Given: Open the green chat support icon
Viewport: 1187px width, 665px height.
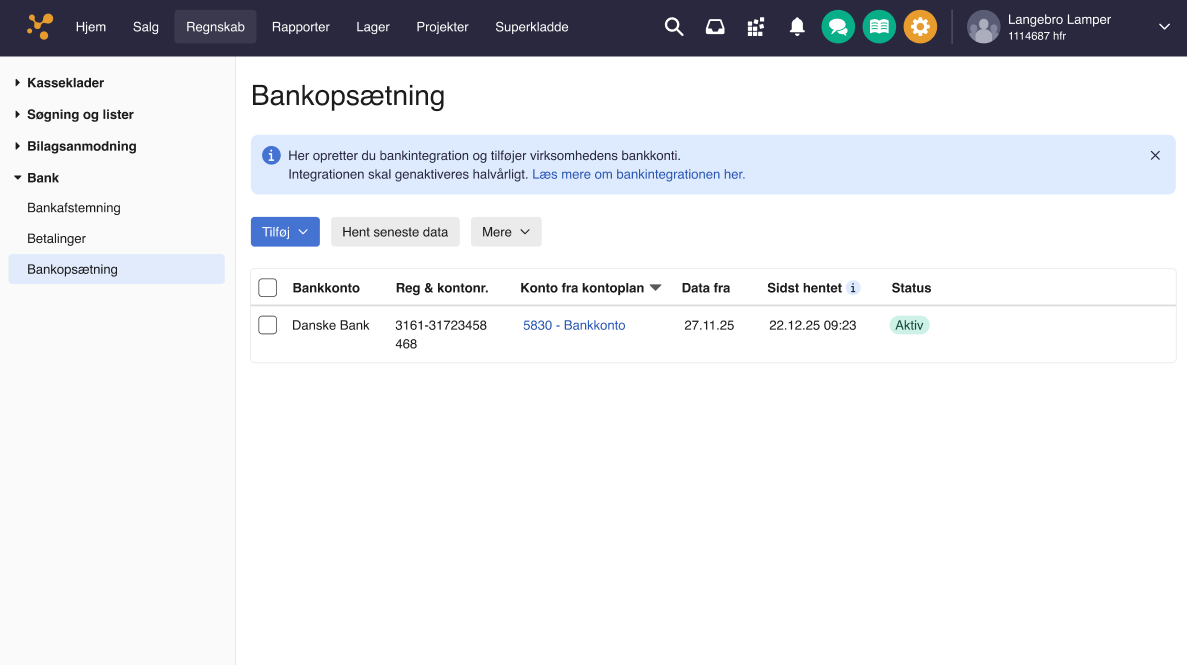Looking at the screenshot, I should pyautogui.click(x=838, y=27).
